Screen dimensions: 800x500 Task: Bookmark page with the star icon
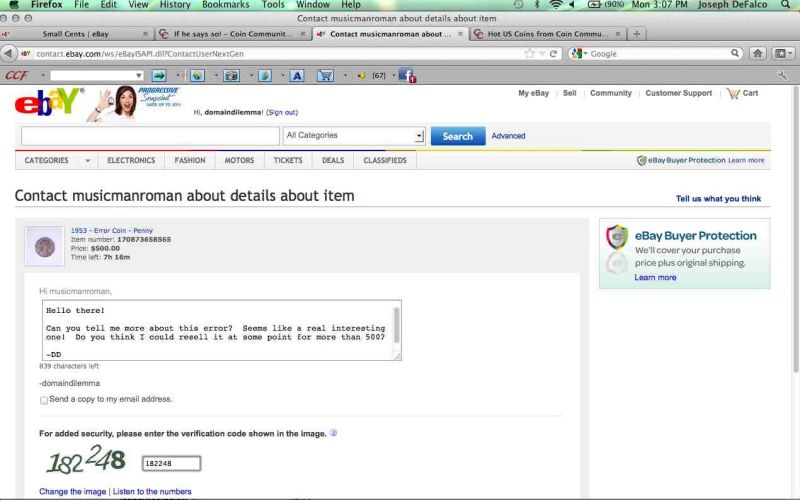530,54
